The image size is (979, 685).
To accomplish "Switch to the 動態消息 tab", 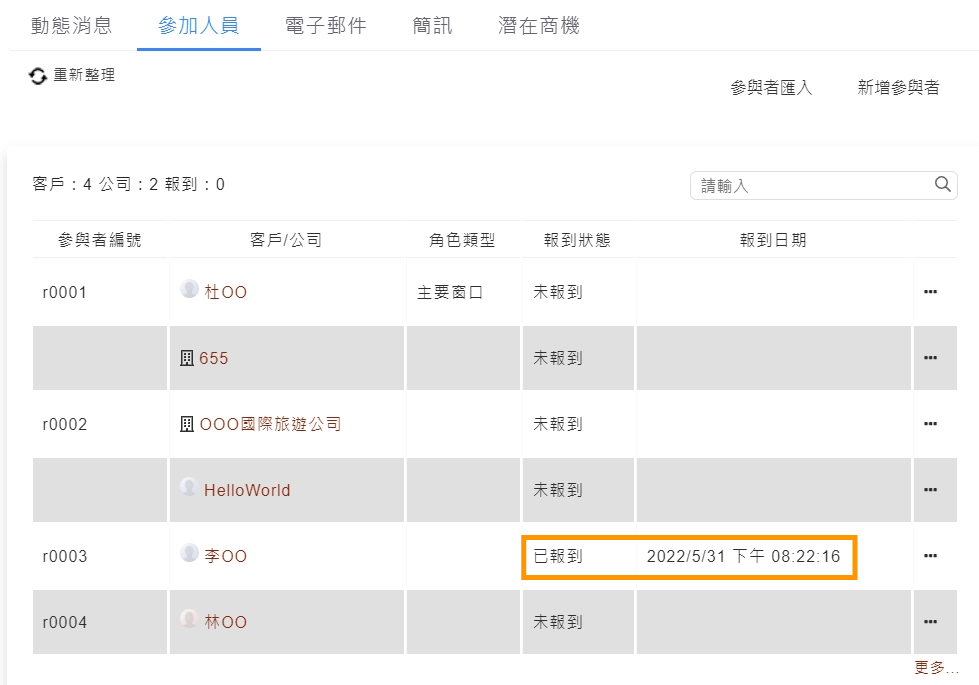I will tap(71, 26).
